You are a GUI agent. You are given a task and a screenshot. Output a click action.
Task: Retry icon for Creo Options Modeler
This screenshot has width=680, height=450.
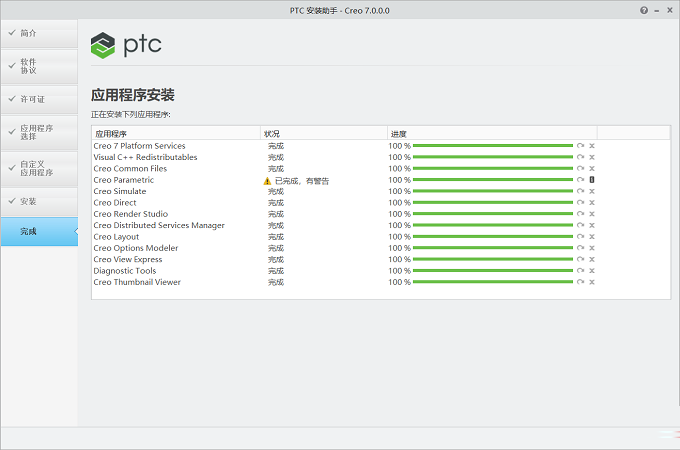pos(580,248)
